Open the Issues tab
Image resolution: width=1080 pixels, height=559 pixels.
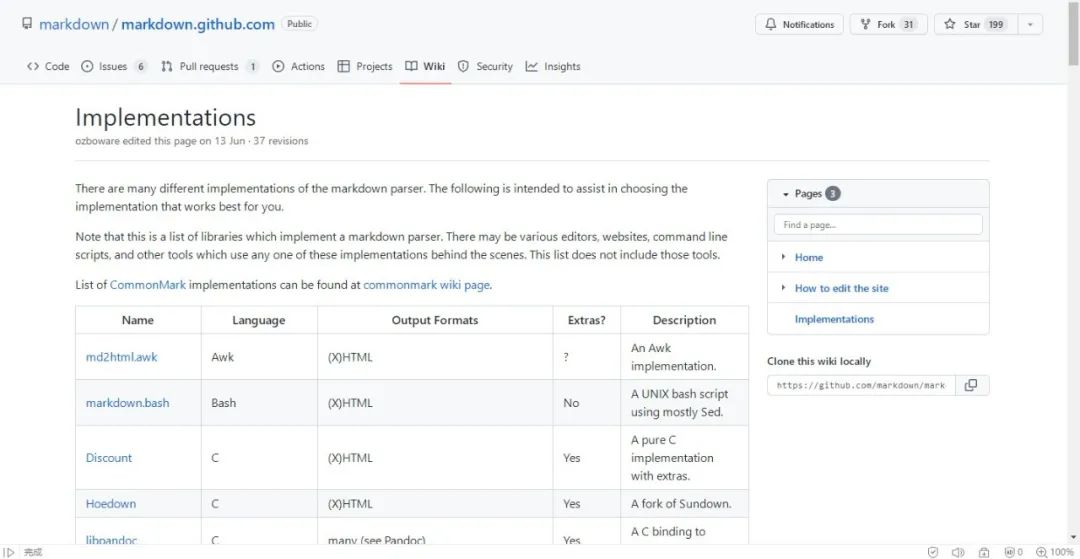tap(114, 67)
